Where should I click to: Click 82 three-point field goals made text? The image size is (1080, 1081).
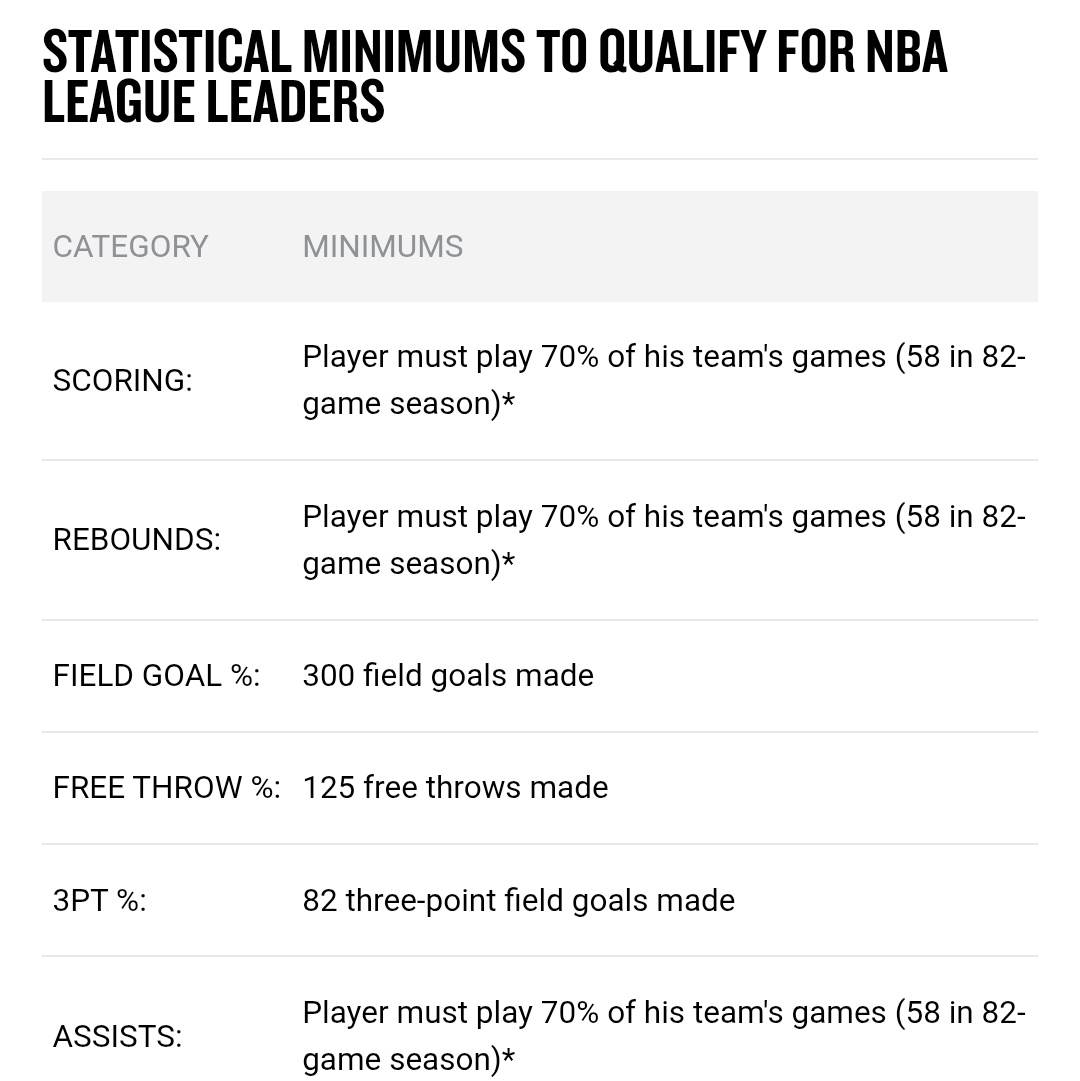click(519, 900)
